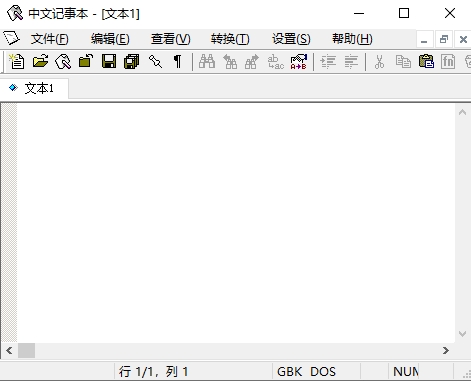Click the A→B conversion toolbar icon

[298, 62]
